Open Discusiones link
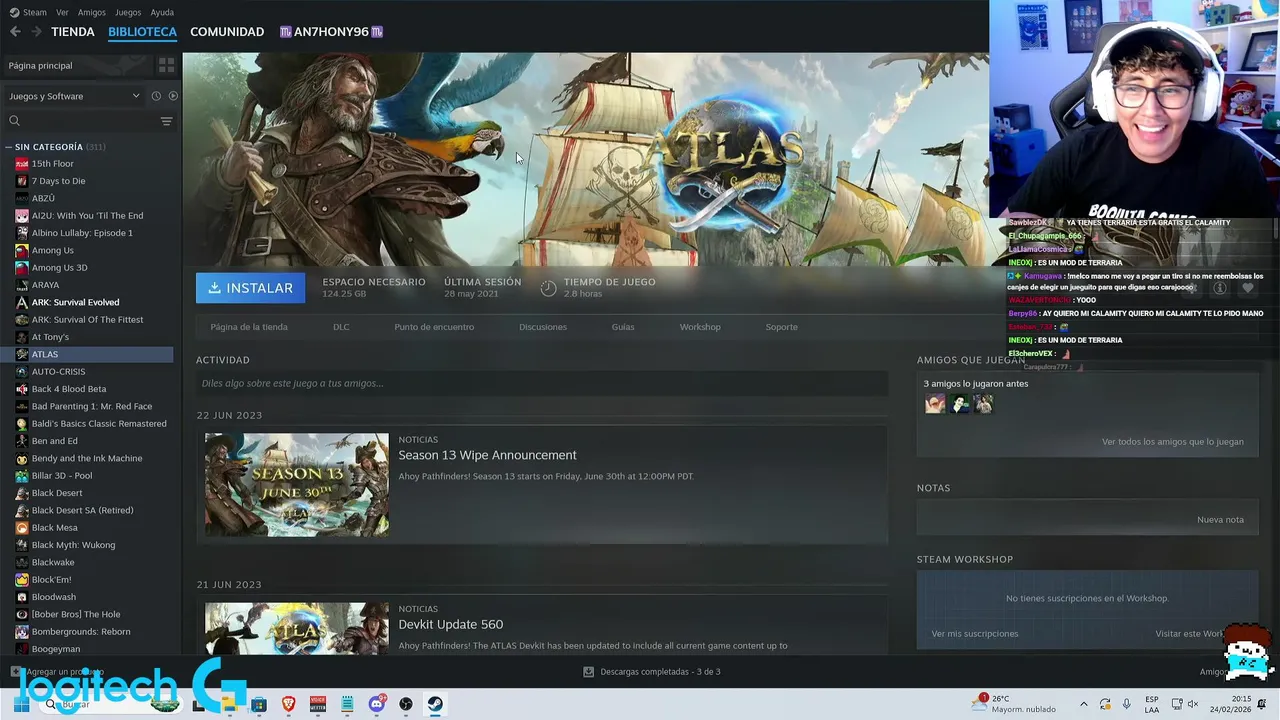This screenshot has height=720, width=1280. coord(543,327)
